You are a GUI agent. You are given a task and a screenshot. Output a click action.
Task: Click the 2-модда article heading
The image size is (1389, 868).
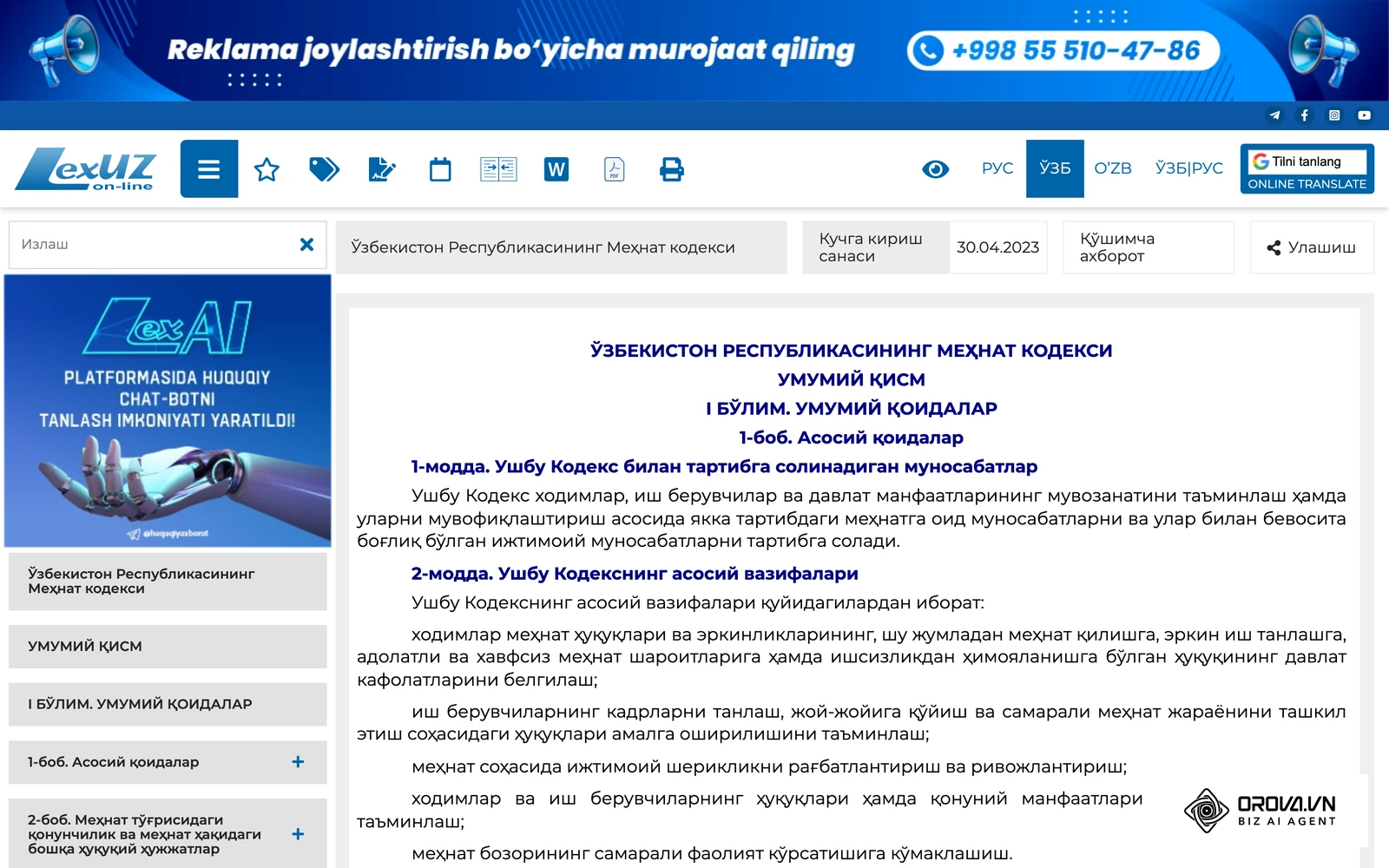pyautogui.click(x=635, y=574)
